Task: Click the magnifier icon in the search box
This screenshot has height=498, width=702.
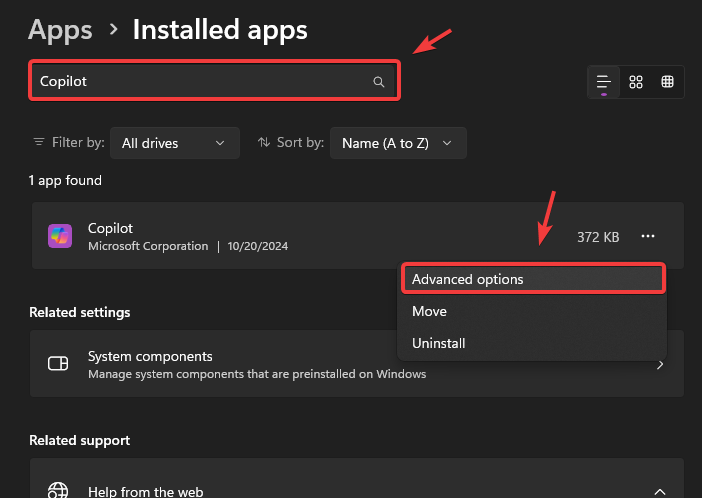Action: click(x=378, y=82)
